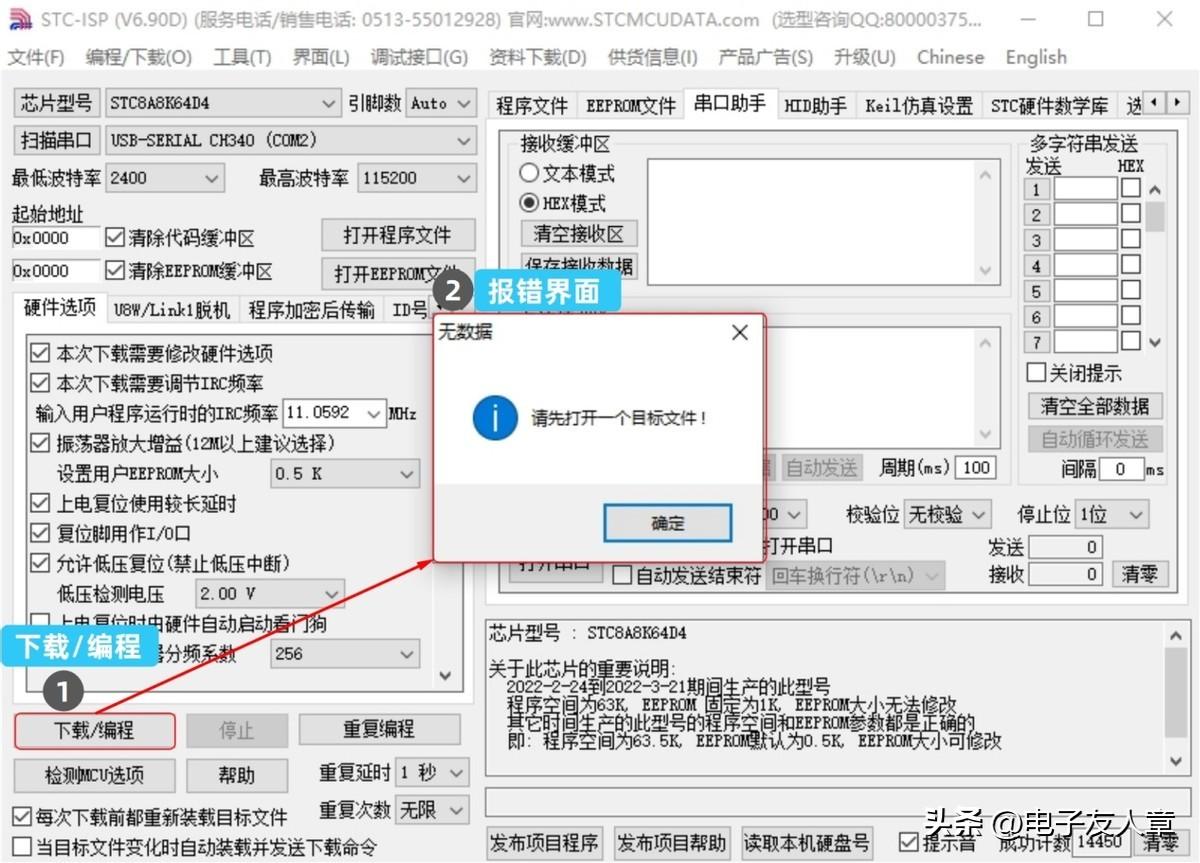
Task: Select HEX模式 radio button
Action: 529,203
